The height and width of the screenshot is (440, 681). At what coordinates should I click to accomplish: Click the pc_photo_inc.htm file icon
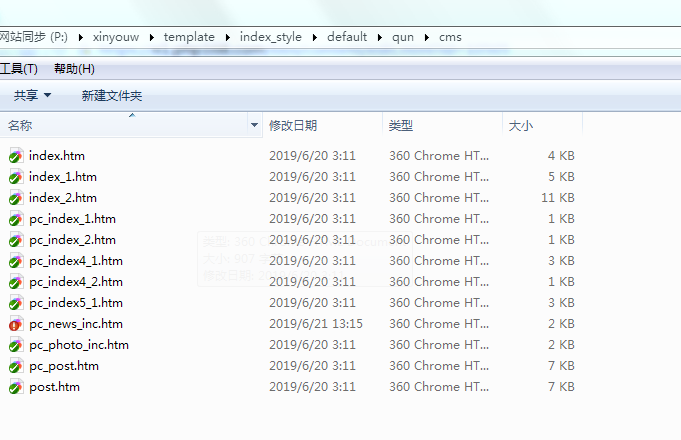pyautogui.click(x=16, y=345)
